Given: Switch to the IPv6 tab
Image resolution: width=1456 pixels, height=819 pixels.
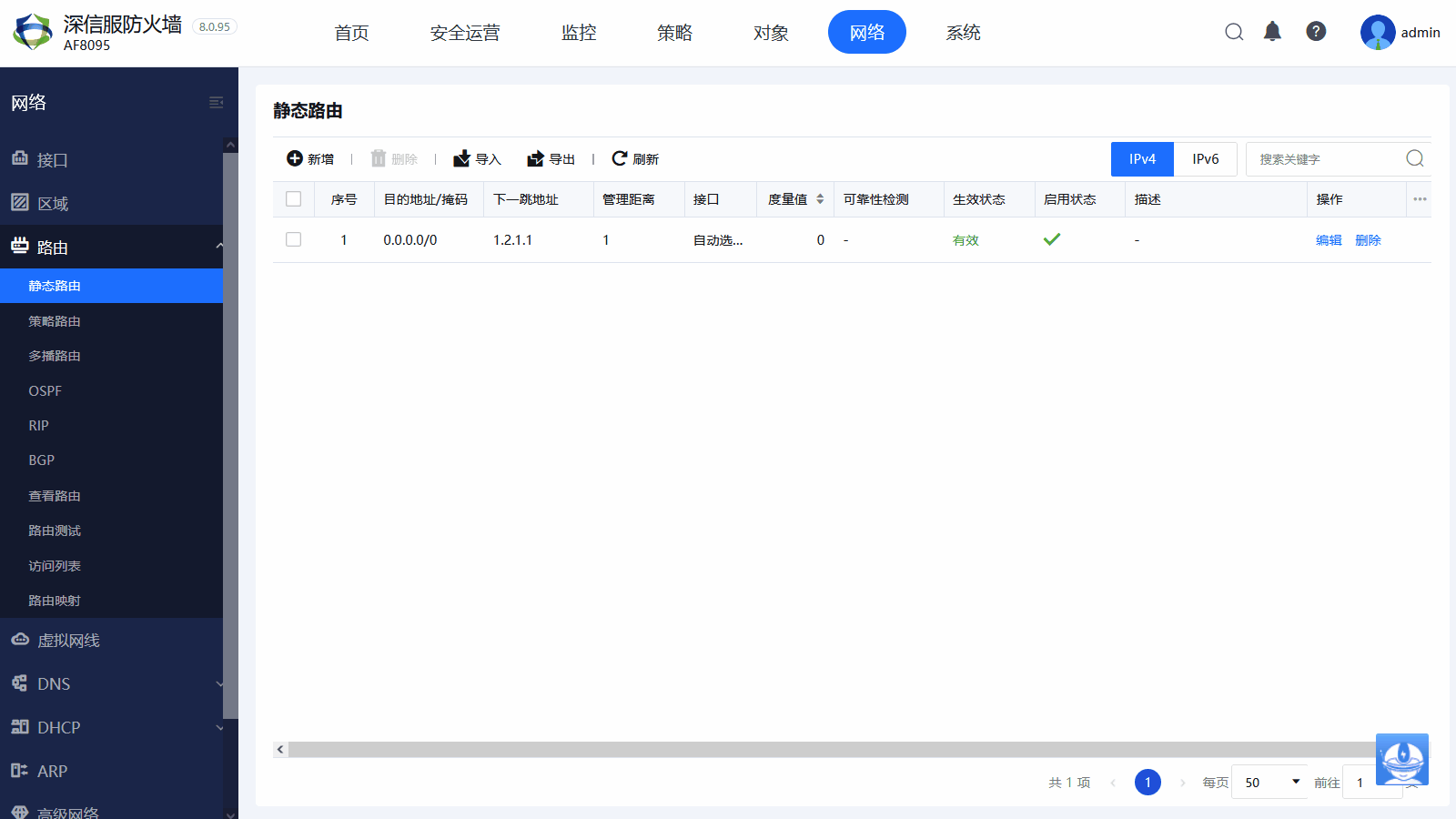Looking at the screenshot, I should 1205,159.
